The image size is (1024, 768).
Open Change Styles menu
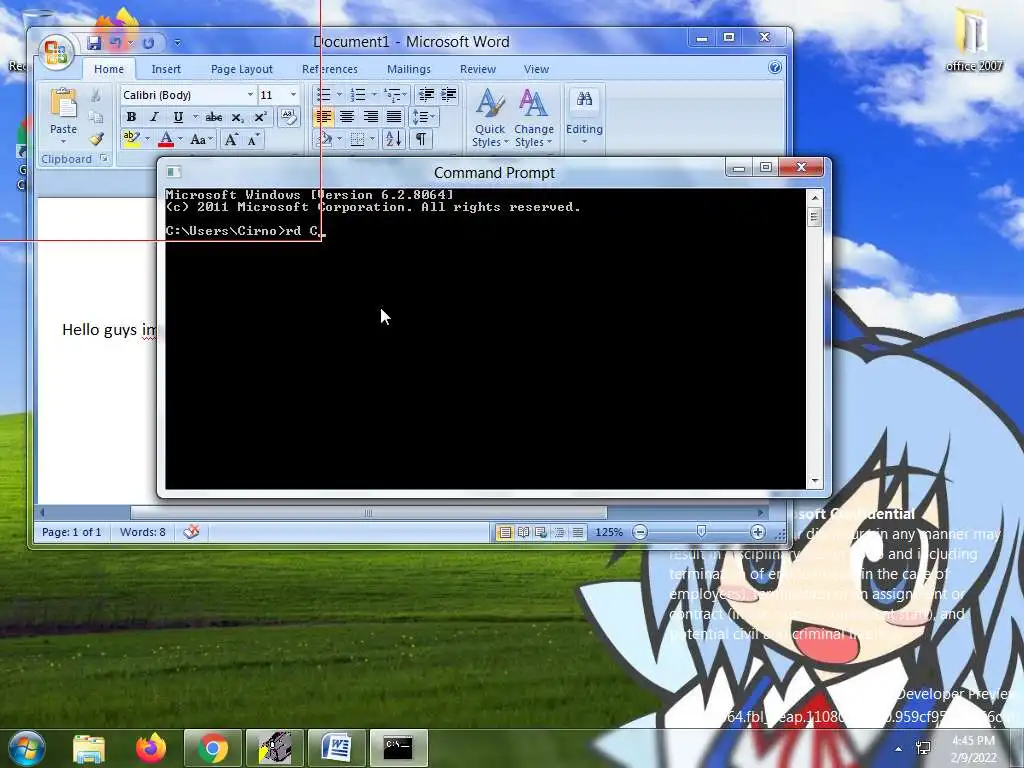534,118
